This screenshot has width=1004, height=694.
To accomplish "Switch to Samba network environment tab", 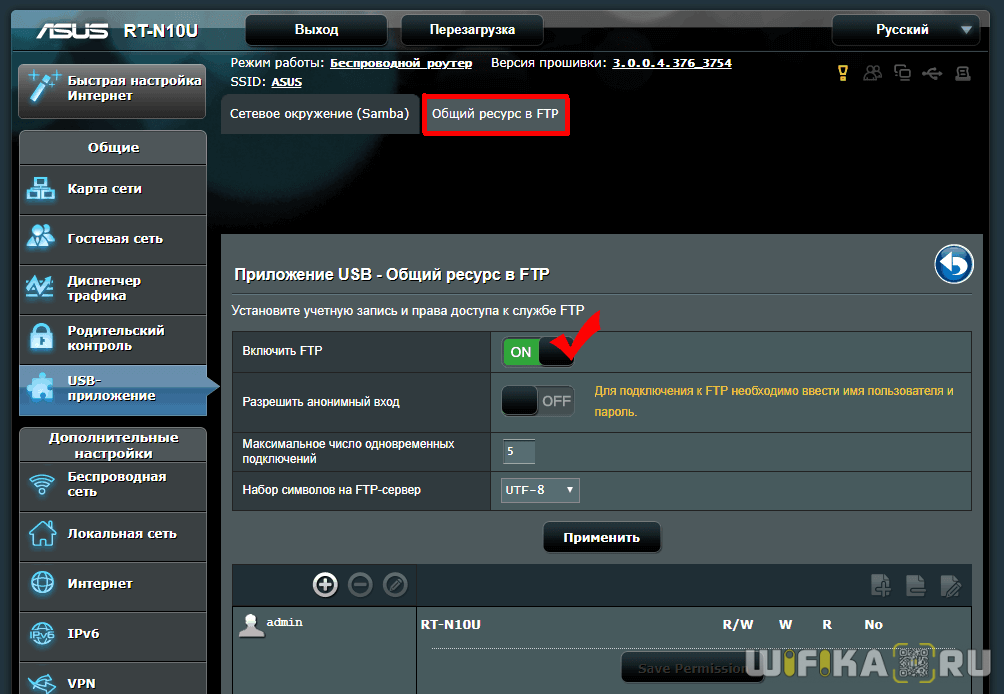I will [320, 114].
